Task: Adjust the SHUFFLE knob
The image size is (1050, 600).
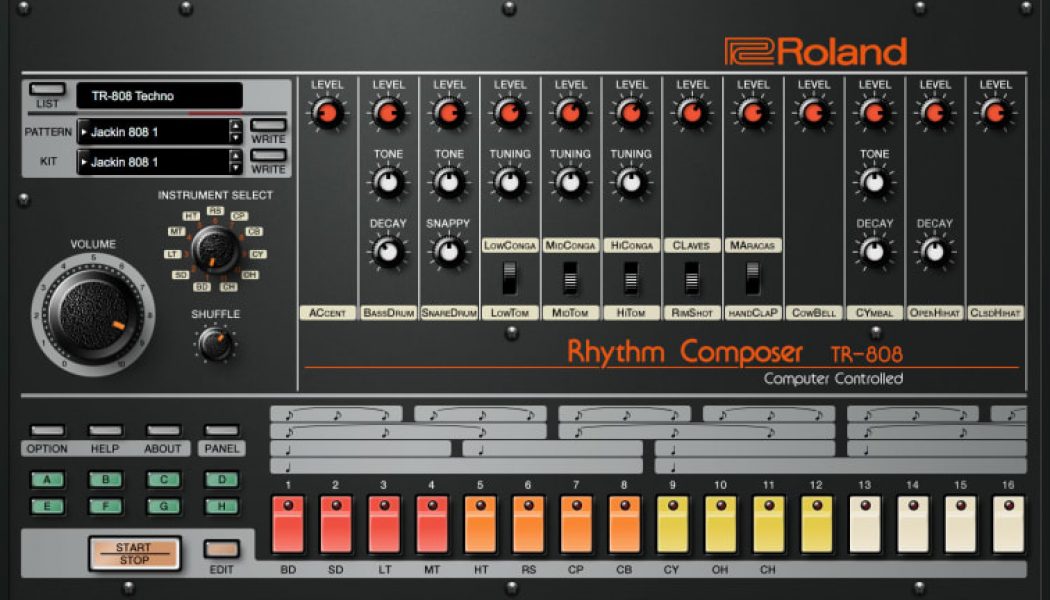Action: [215, 345]
